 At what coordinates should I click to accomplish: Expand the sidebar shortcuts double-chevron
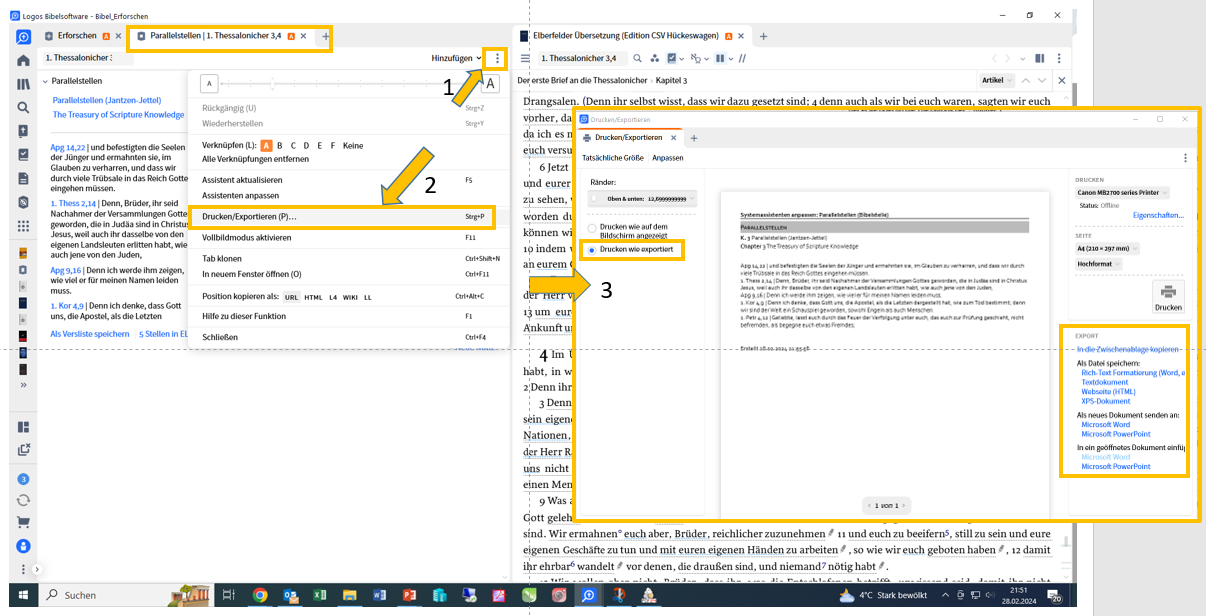(23, 385)
